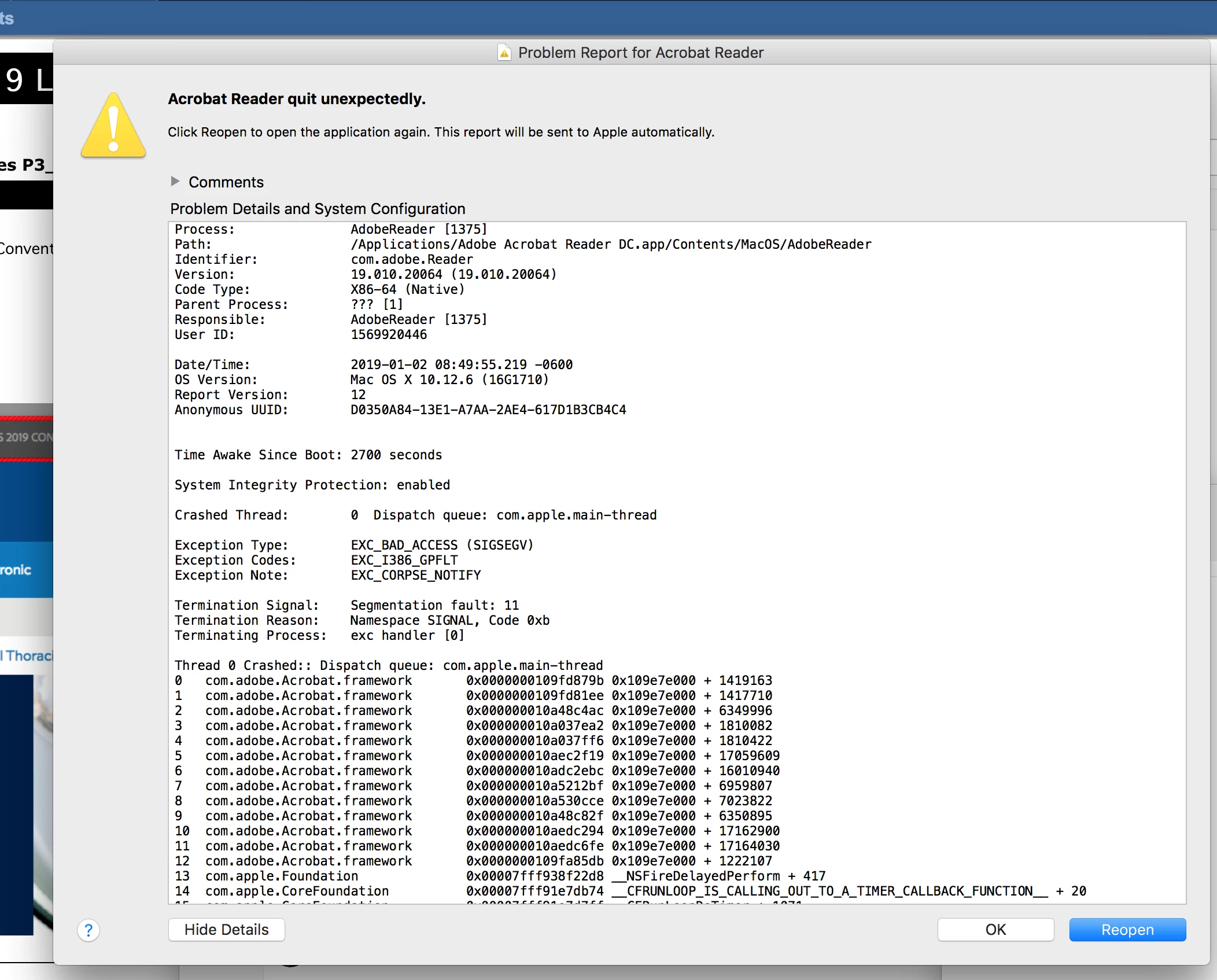This screenshot has height=980, width=1217.
Task: Click the Thread 0 Crashed header line
Action: [x=388, y=666]
